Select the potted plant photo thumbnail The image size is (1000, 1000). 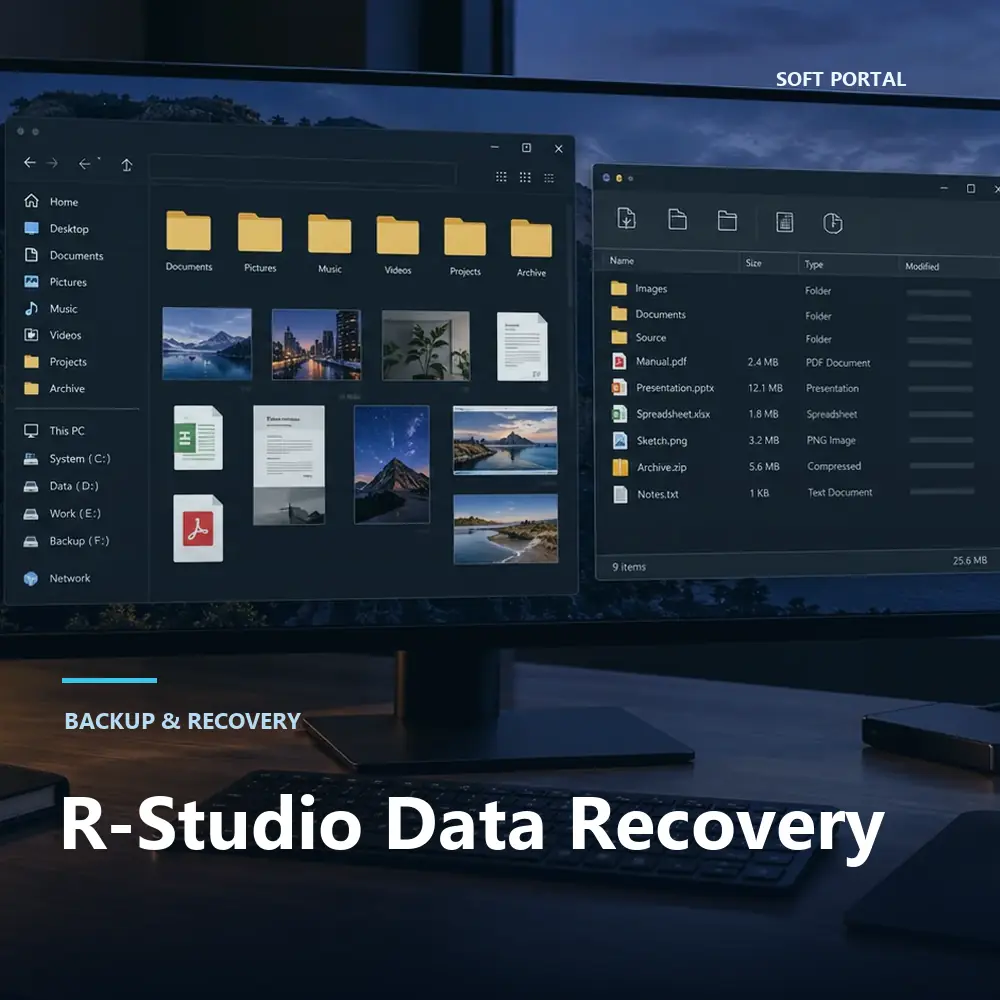pos(426,346)
